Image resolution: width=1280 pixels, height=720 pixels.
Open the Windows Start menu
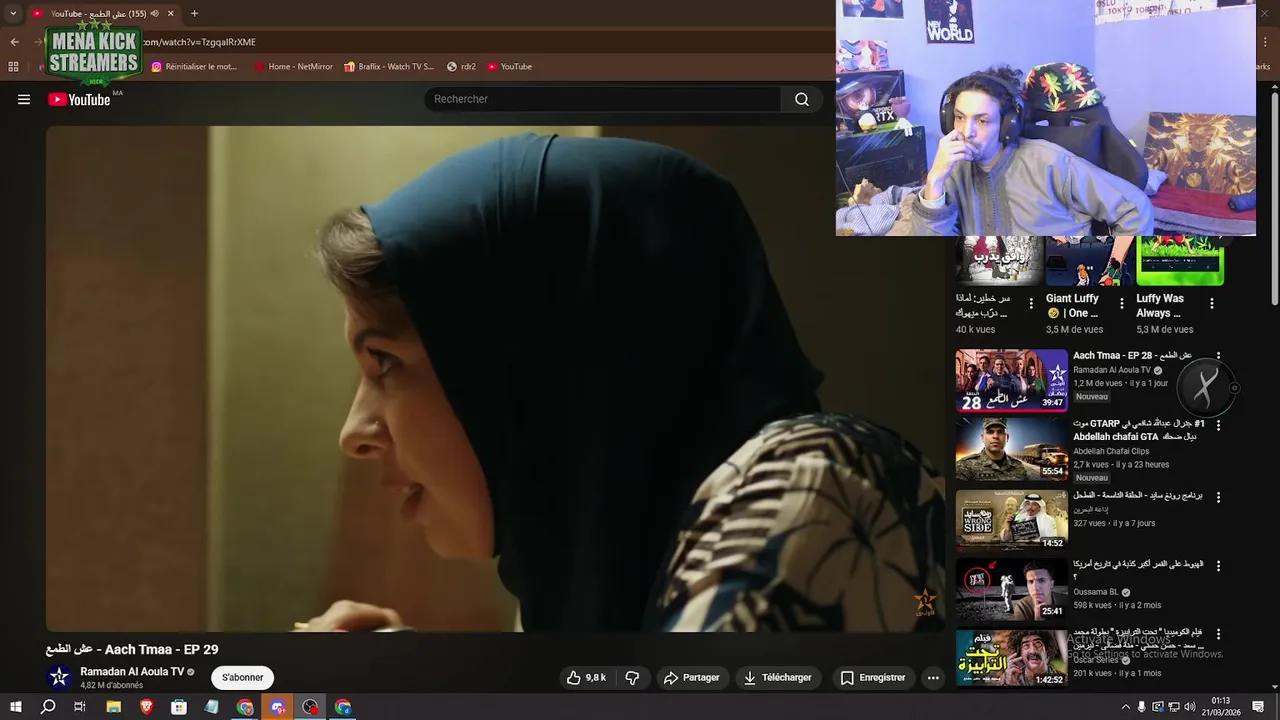coord(16,707)
